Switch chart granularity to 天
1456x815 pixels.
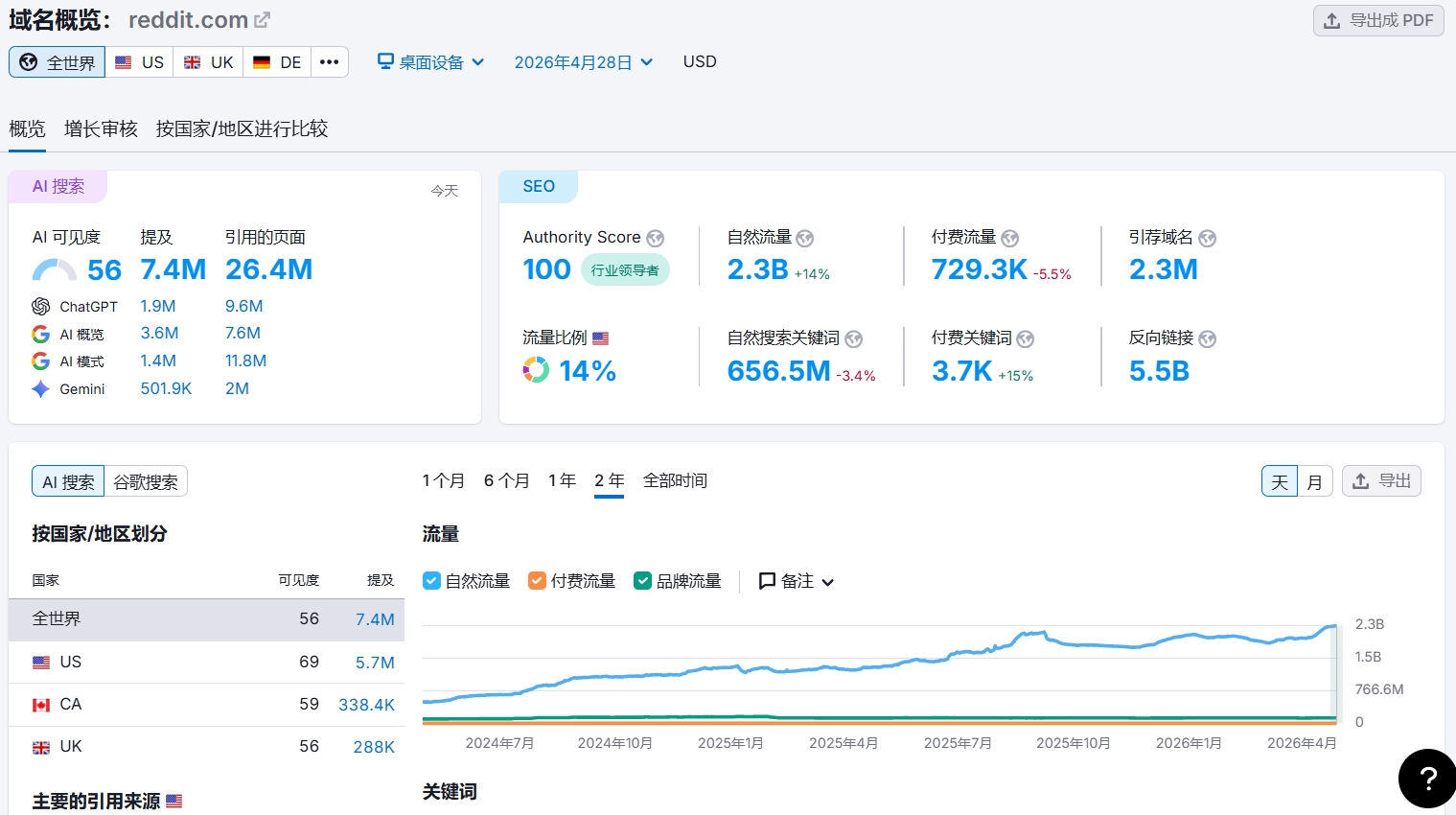pyautogui.click(x=1280, y=481)
